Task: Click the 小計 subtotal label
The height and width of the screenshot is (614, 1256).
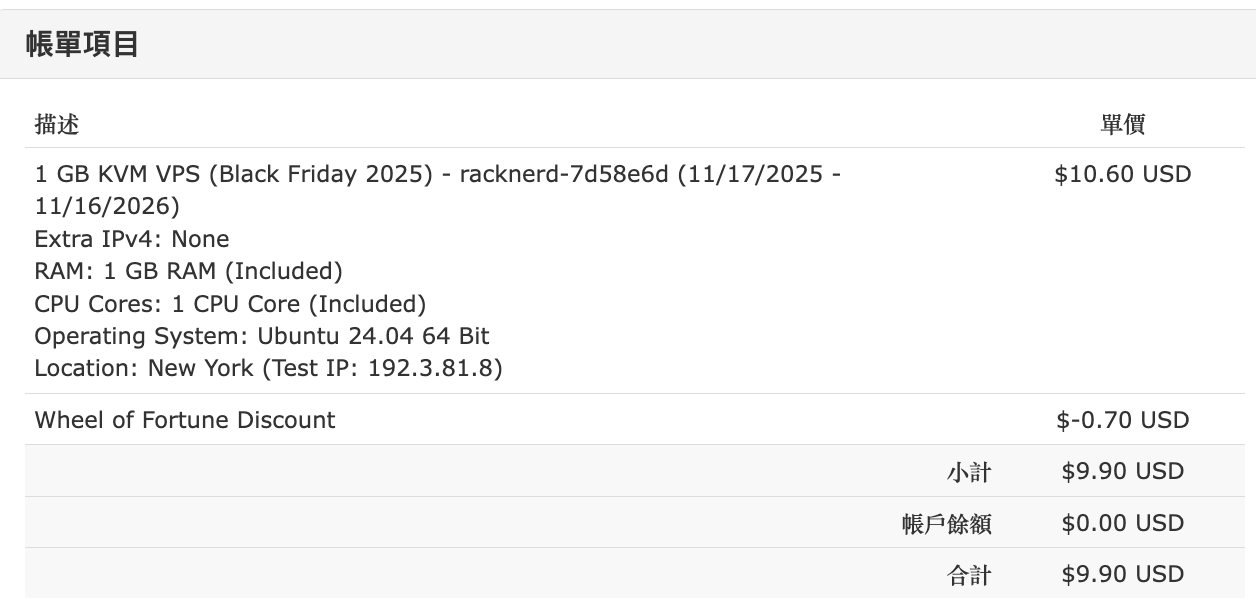Action: (x=969, y=472)
